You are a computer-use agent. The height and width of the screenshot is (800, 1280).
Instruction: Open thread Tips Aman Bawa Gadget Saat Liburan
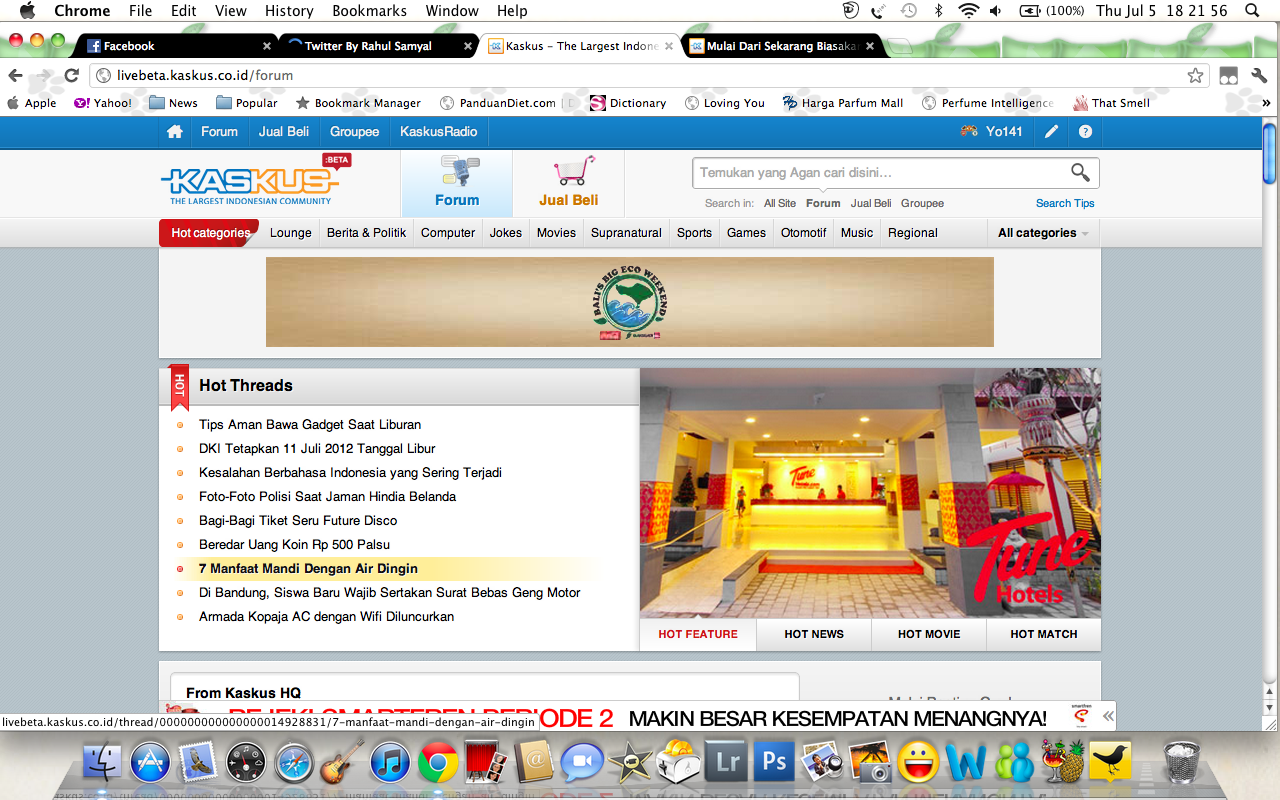point(310,424)
